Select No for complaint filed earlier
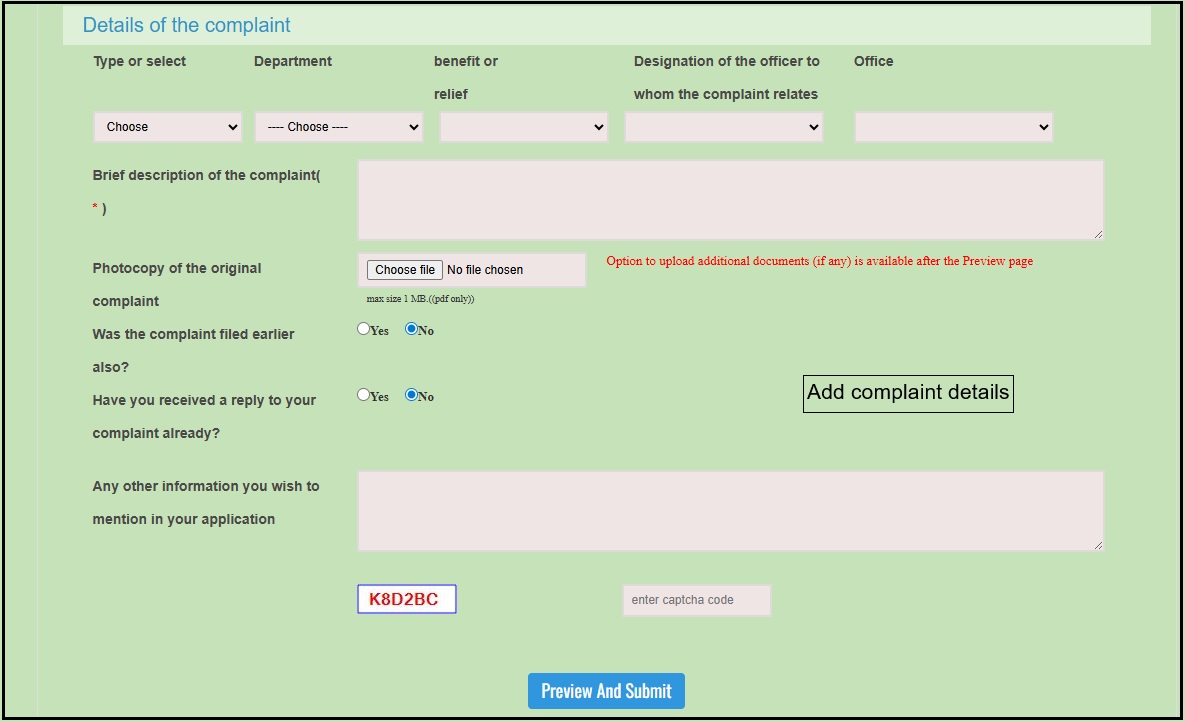This screenshot has width=1185, height=722. pyautogui.click(x=411, y=329)
